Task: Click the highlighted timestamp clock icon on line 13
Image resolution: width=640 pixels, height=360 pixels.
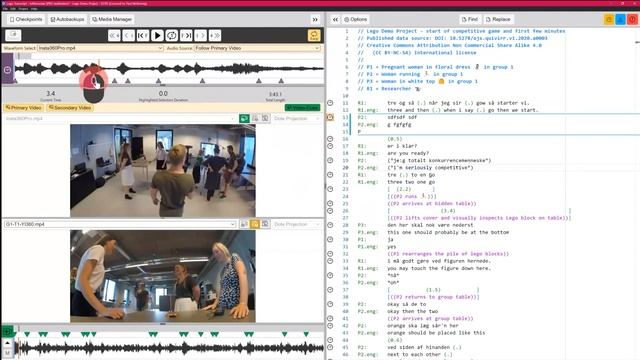Action: (330, 117)
